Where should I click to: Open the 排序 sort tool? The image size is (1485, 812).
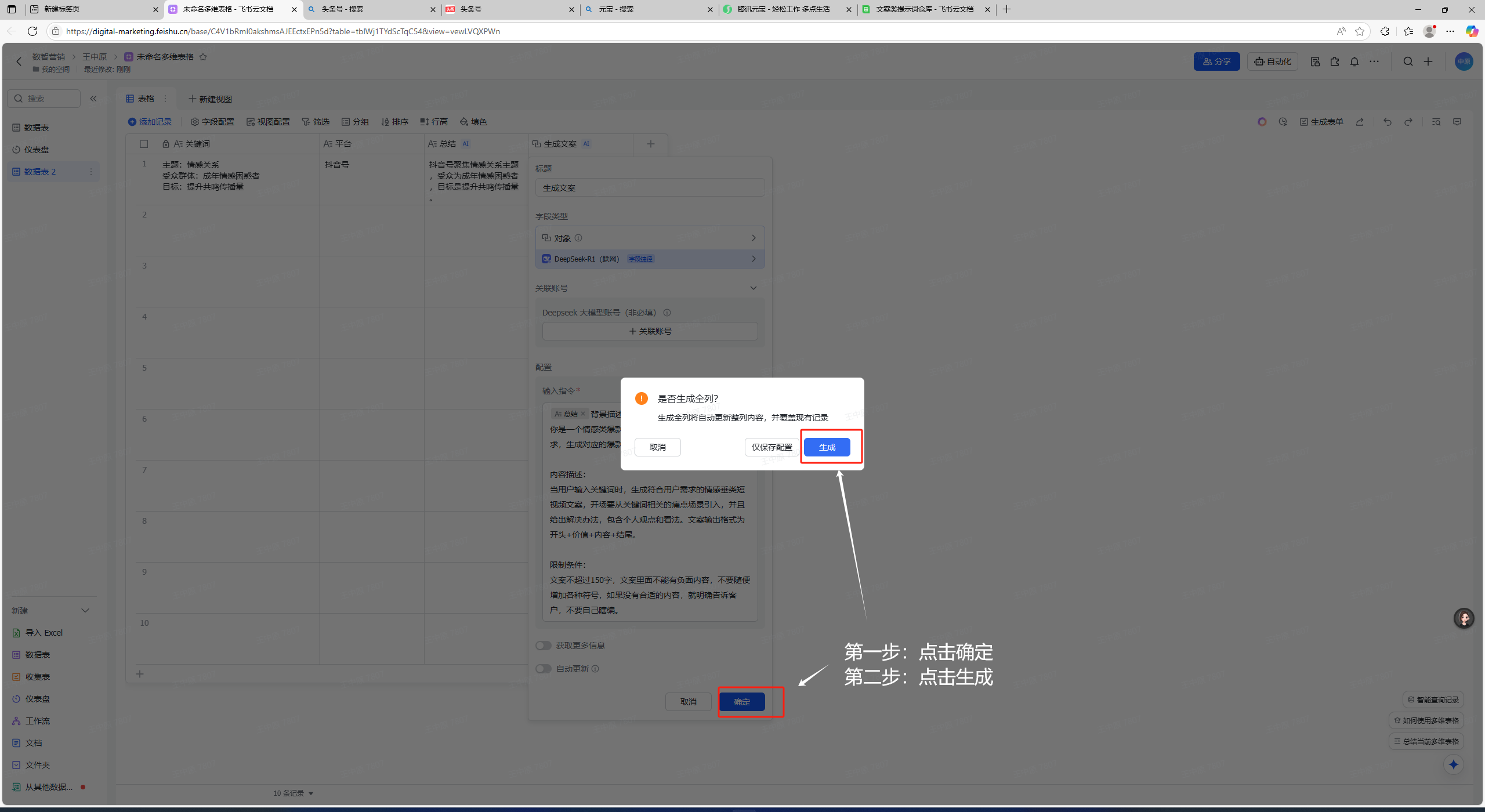394,122
